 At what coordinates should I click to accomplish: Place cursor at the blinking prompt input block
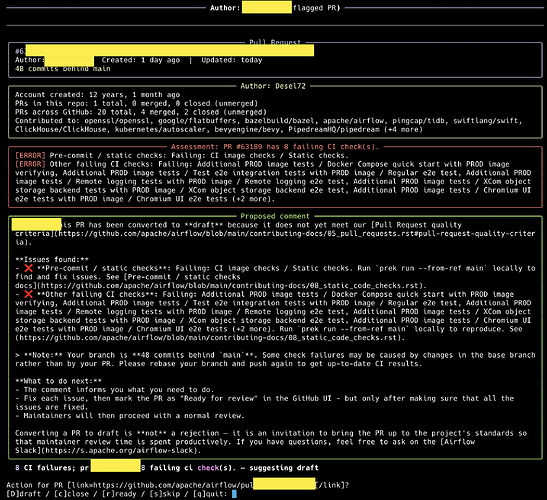pyautogui.click(x=234, y=494)
